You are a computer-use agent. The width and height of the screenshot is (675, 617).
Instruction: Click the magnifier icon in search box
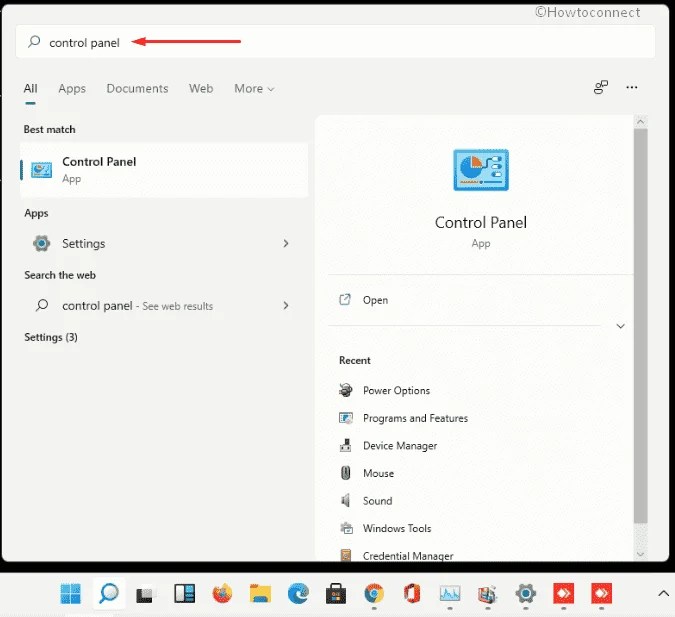(34, 42)
